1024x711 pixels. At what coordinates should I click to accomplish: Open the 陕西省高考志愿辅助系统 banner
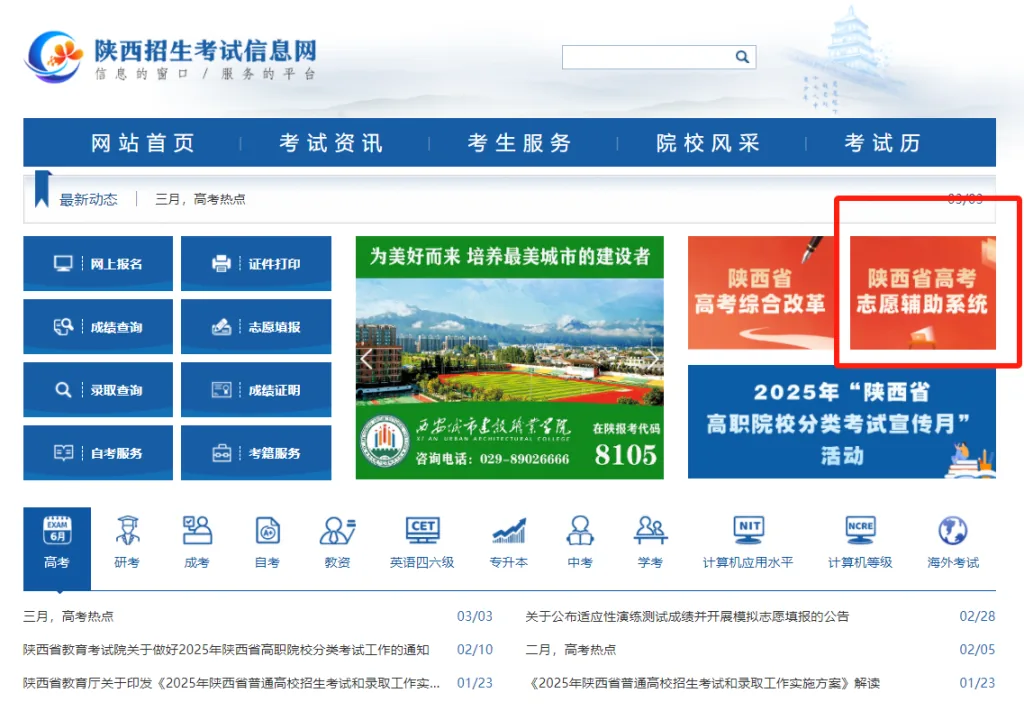click(x=923, y=292)
